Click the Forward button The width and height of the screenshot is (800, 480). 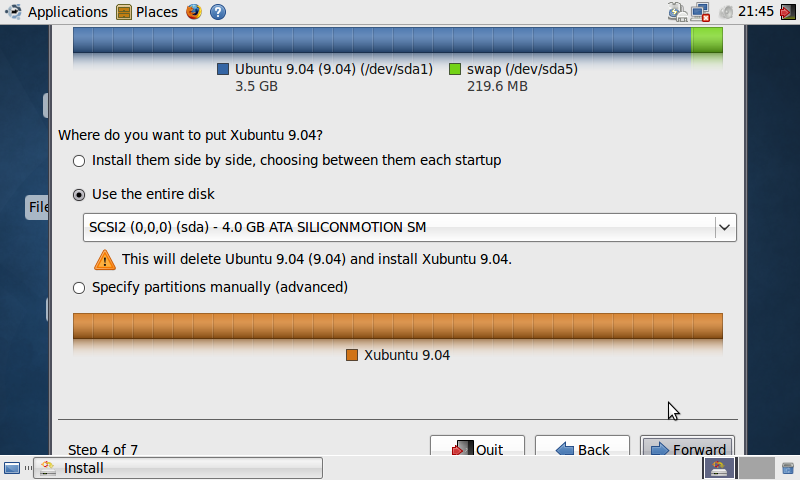(687, 446)
